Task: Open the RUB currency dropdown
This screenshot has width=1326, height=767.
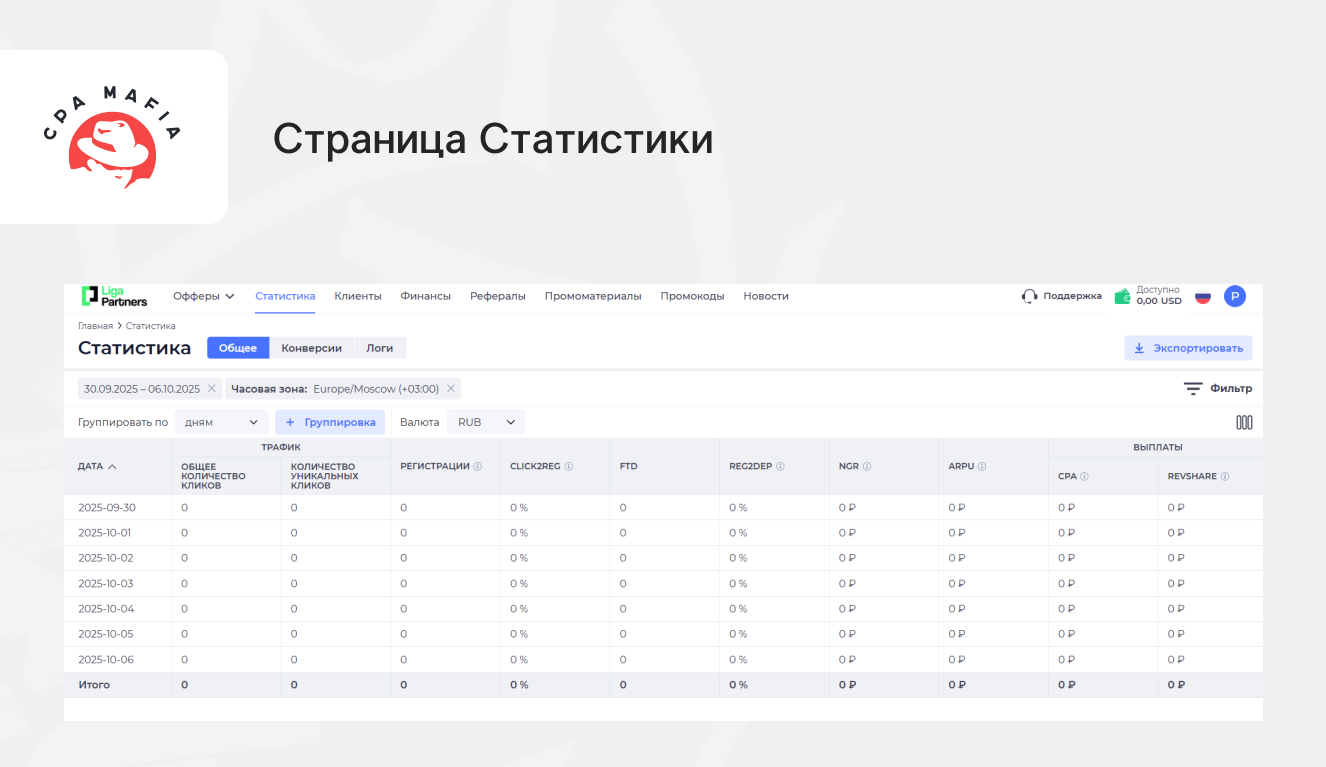Action: [x=486, y=422]
